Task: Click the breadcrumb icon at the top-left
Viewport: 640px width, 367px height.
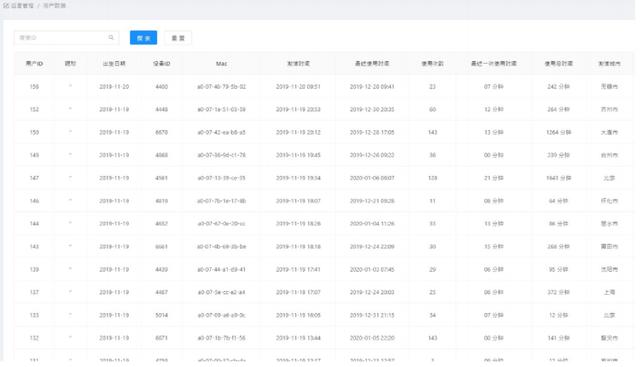Action: click(x=6, y=6)
